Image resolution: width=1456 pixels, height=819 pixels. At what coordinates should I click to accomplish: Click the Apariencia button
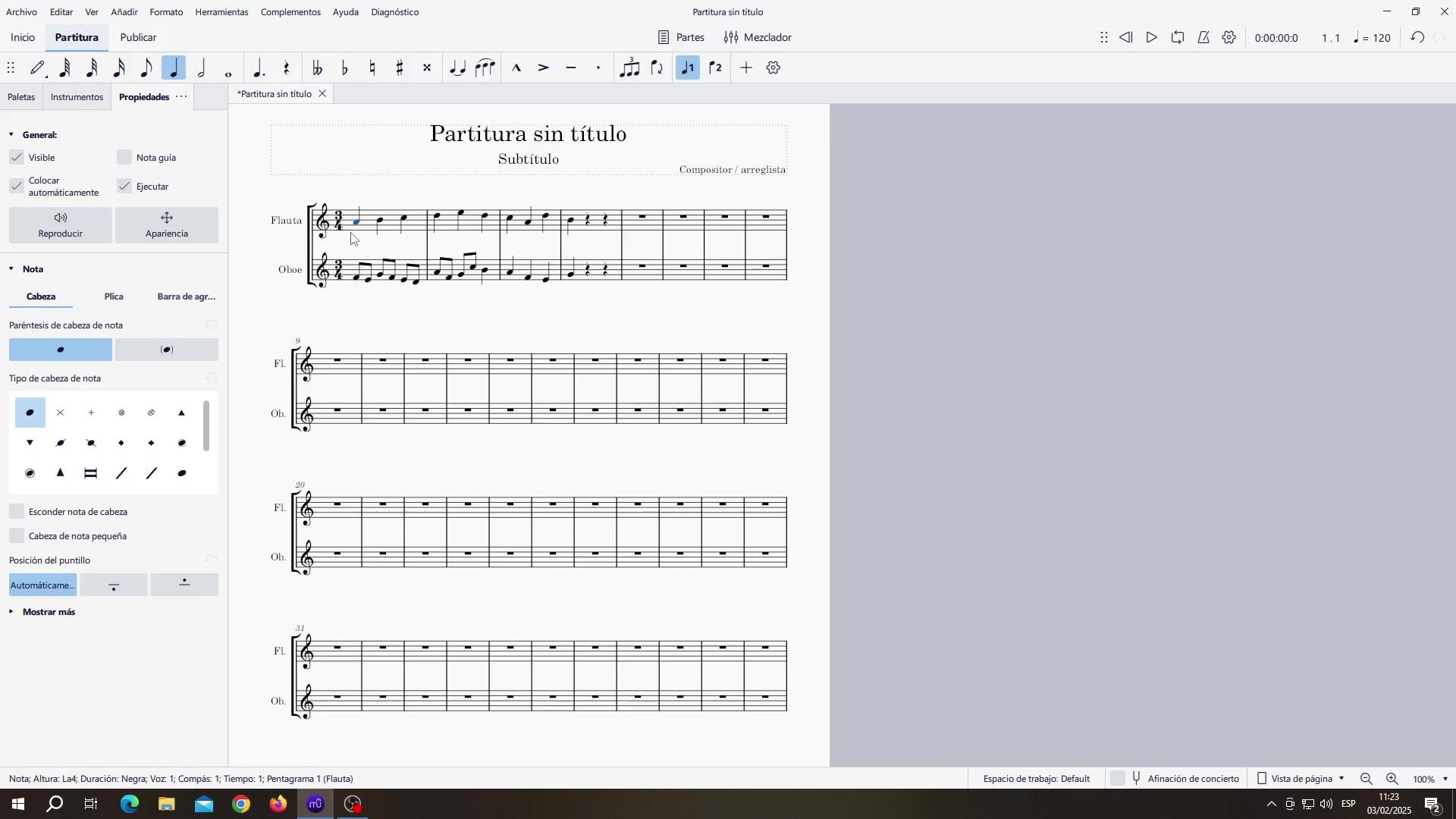167,225
